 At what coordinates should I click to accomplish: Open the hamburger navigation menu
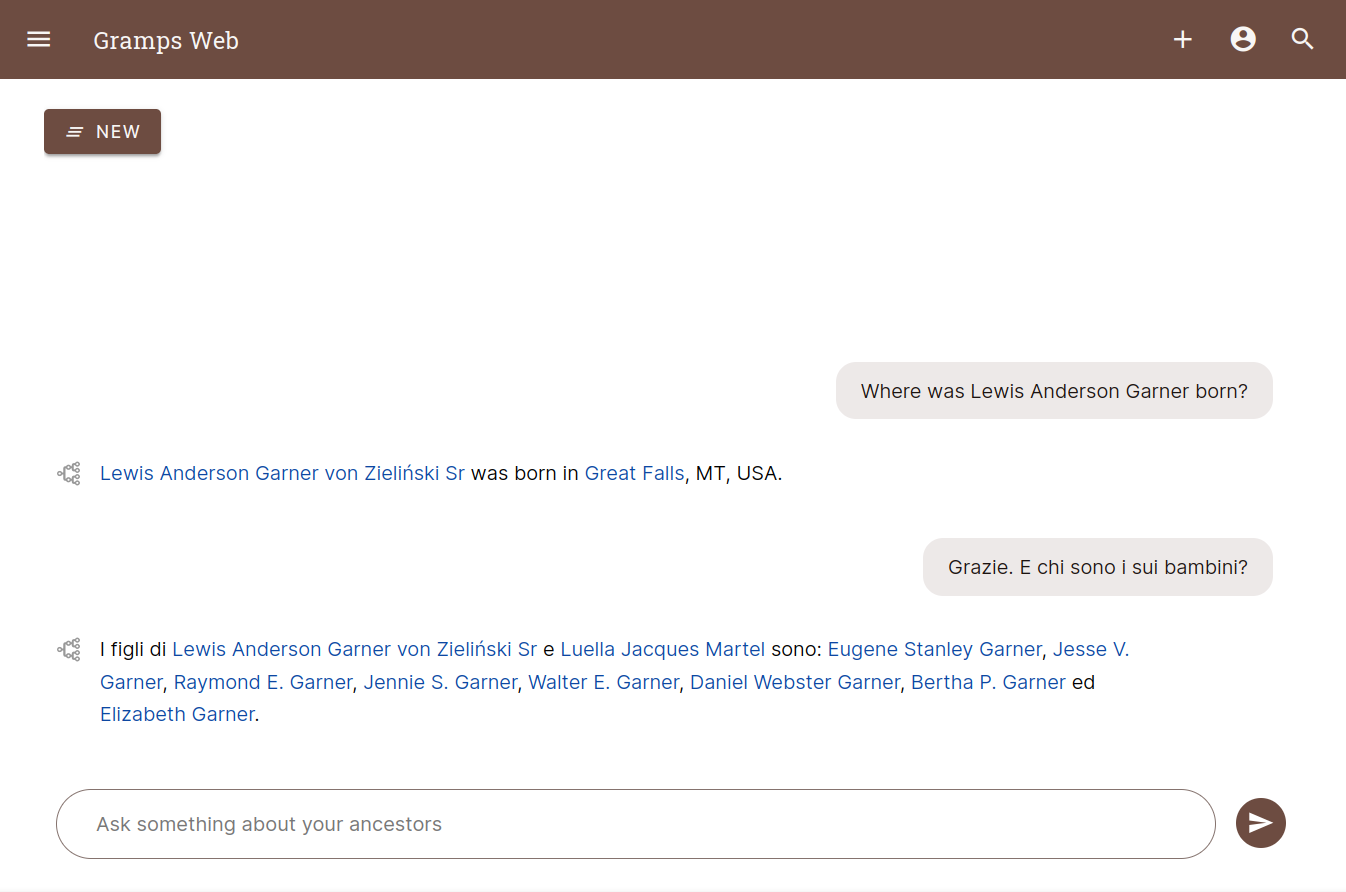tap(39, 40)
